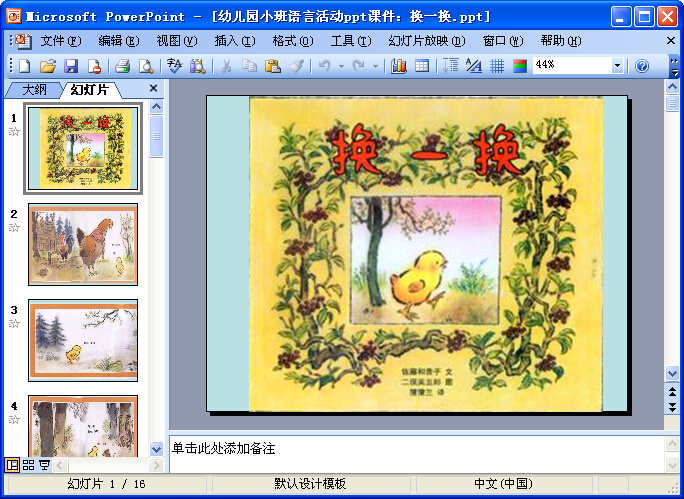The height and width of the screenshot is (499, 684).
Task: Click the PowerPoint document icon in menu bar
Action: 23,41
